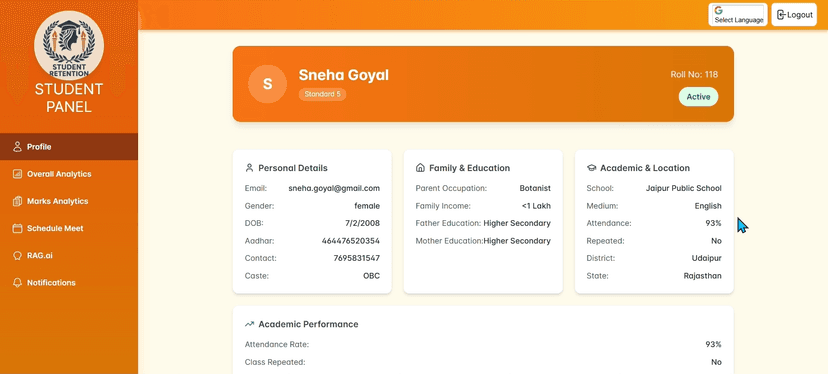Click Father Education value Higher Secondary
Screen dimensions: 828x374
(517, 223)
